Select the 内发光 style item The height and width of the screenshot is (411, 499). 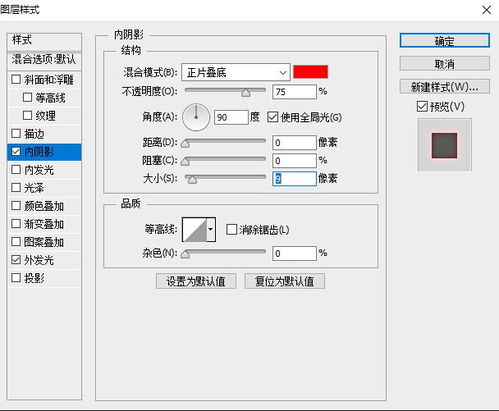click(x=44, y=170)
